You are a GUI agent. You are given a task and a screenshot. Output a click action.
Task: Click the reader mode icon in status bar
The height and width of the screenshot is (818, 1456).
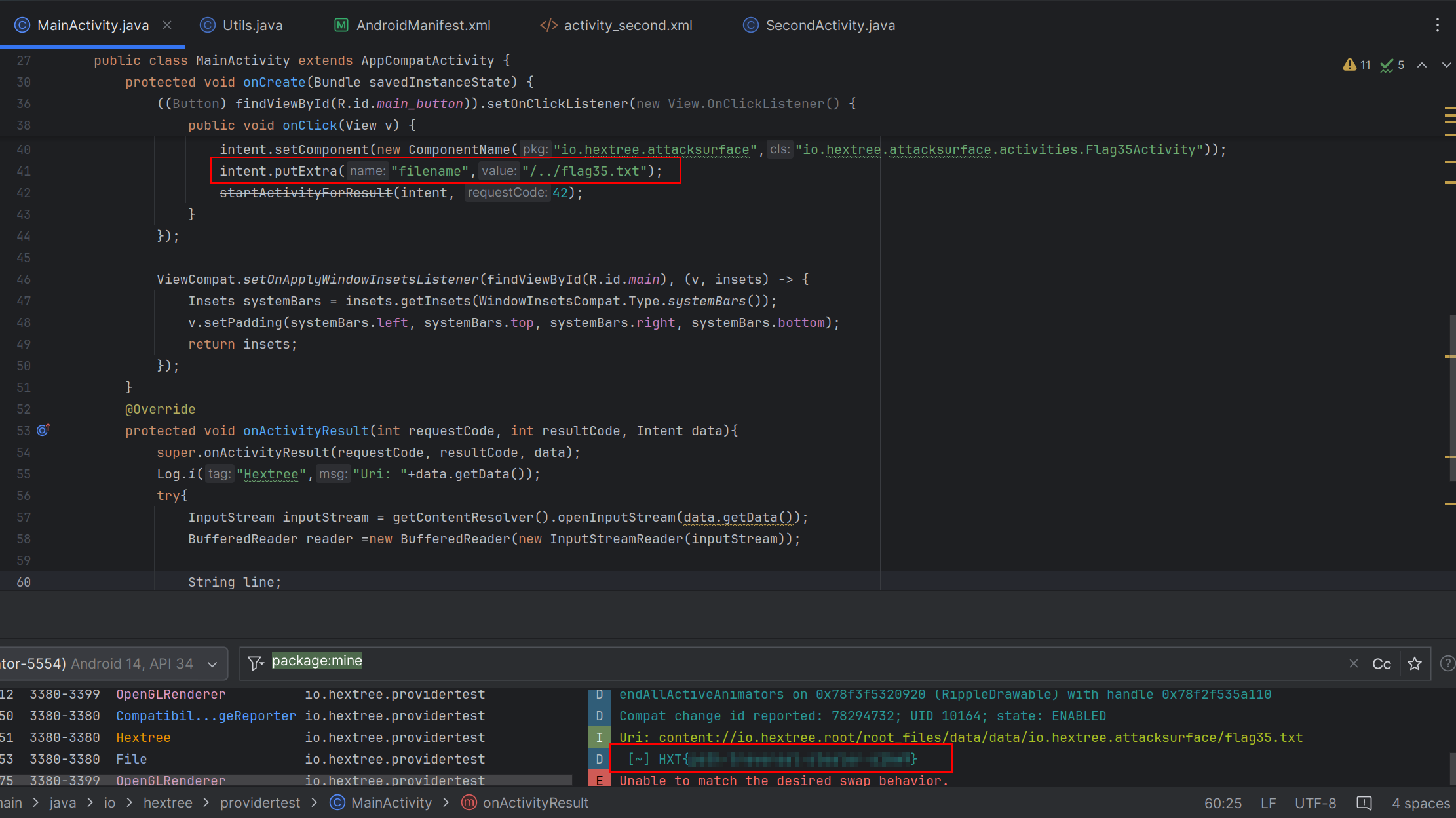coord(1364,803)
